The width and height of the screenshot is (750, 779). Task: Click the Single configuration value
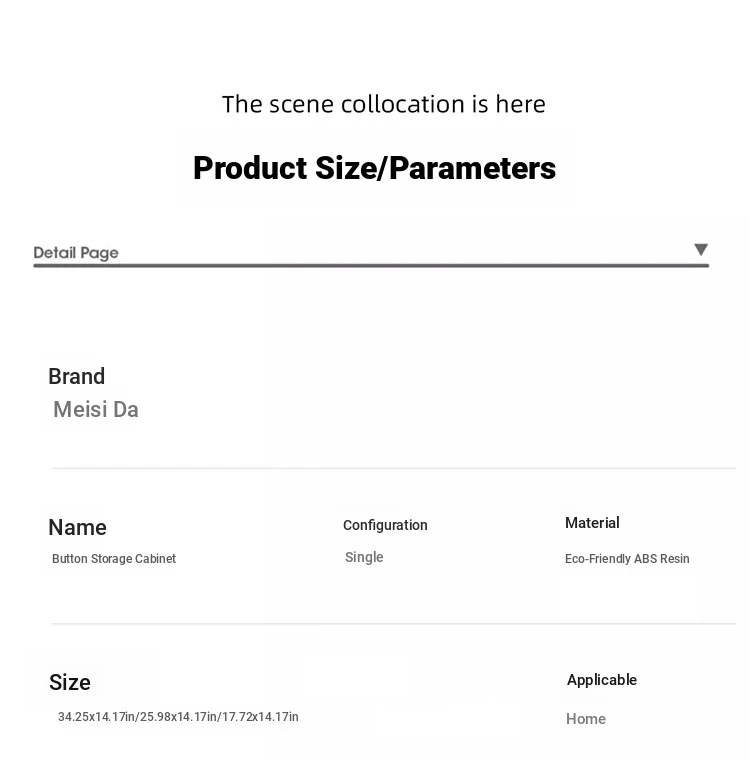click(x=364, y=557)
